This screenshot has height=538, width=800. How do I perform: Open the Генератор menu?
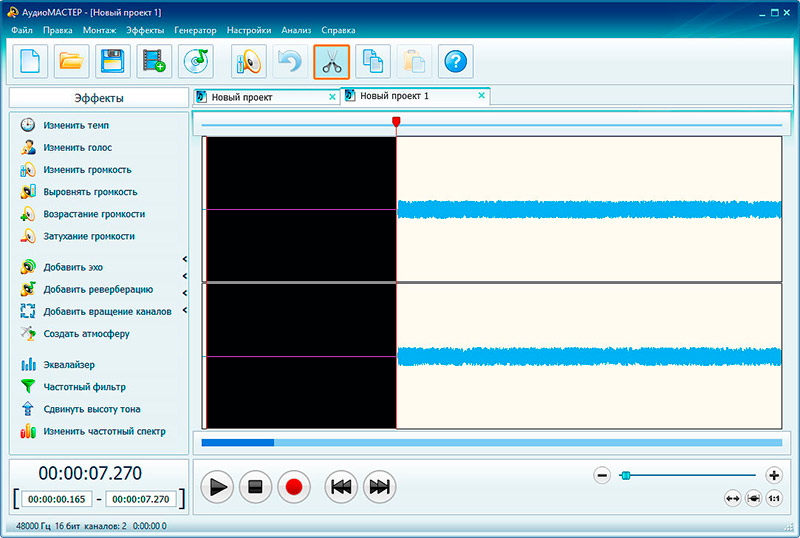tap(195, 30)
